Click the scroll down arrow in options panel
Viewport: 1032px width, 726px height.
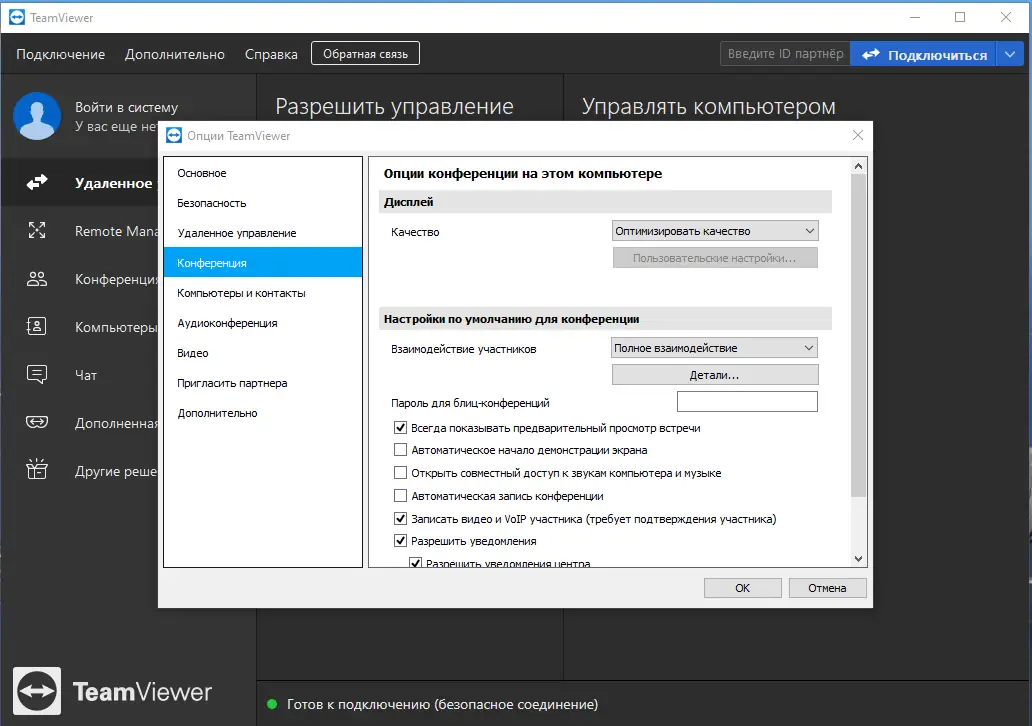click(x=858, y=559)
